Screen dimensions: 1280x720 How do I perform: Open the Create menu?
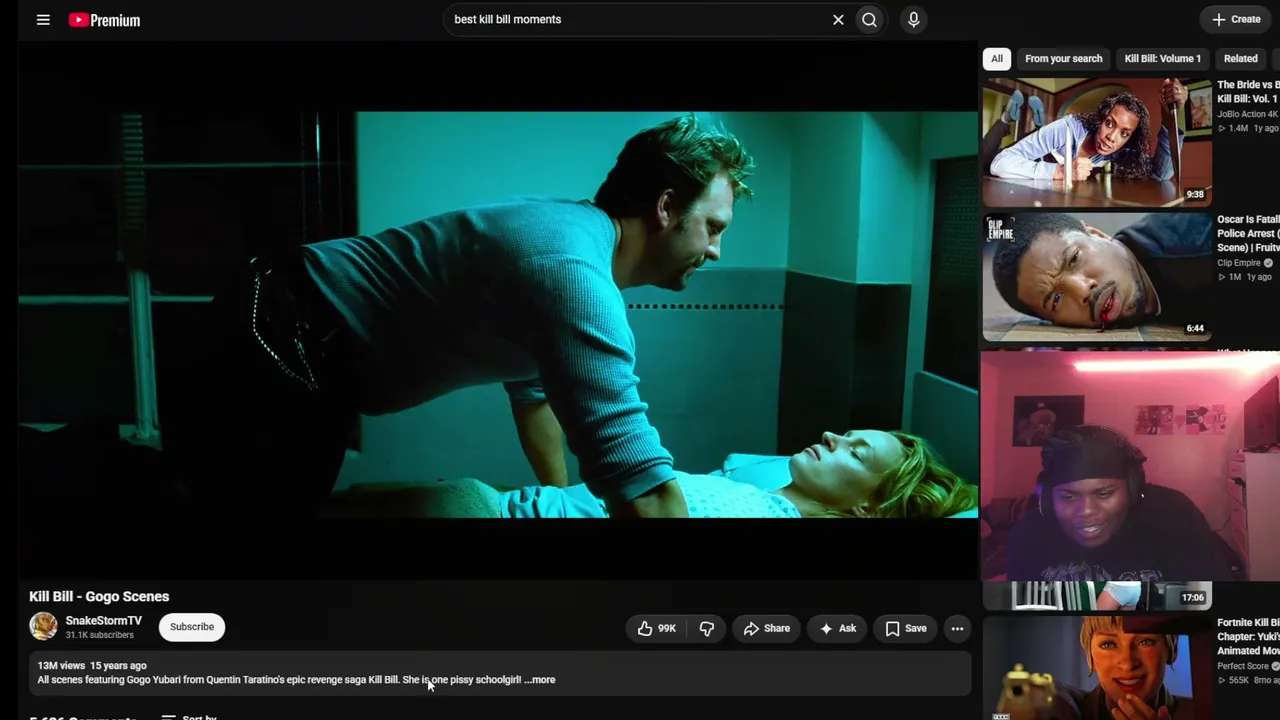point(1236,19)
